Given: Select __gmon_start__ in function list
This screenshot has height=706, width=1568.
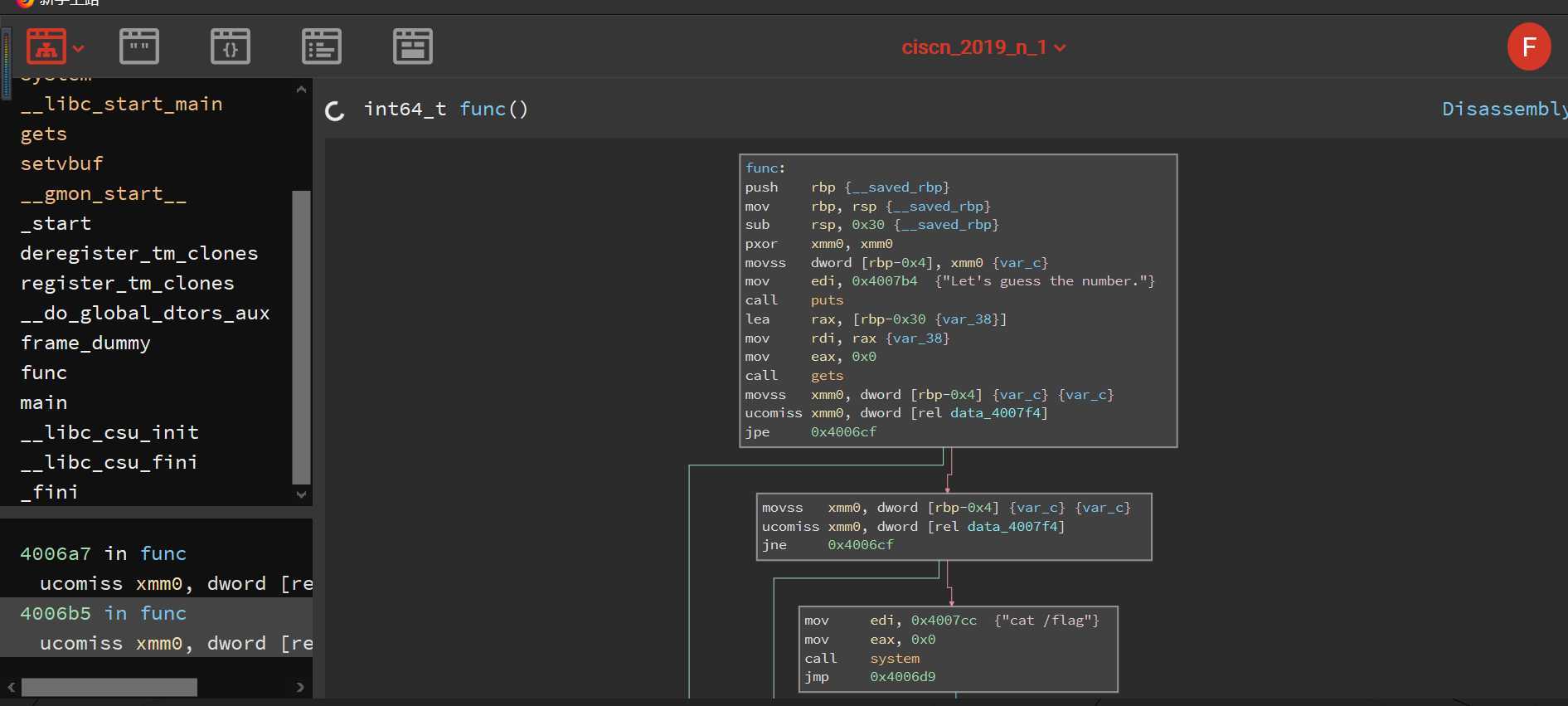Looking at the screenshot, I should point(103,193).
